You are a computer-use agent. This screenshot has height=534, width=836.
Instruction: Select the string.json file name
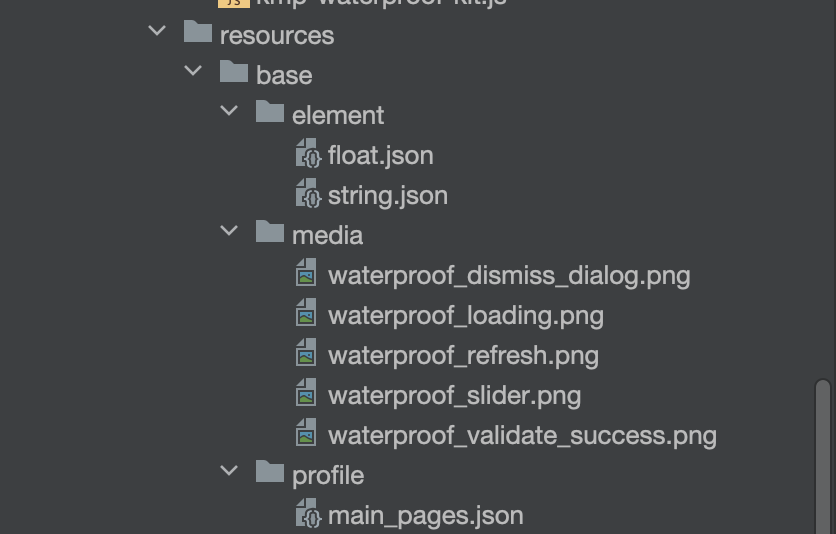click(x=388, y=196)
